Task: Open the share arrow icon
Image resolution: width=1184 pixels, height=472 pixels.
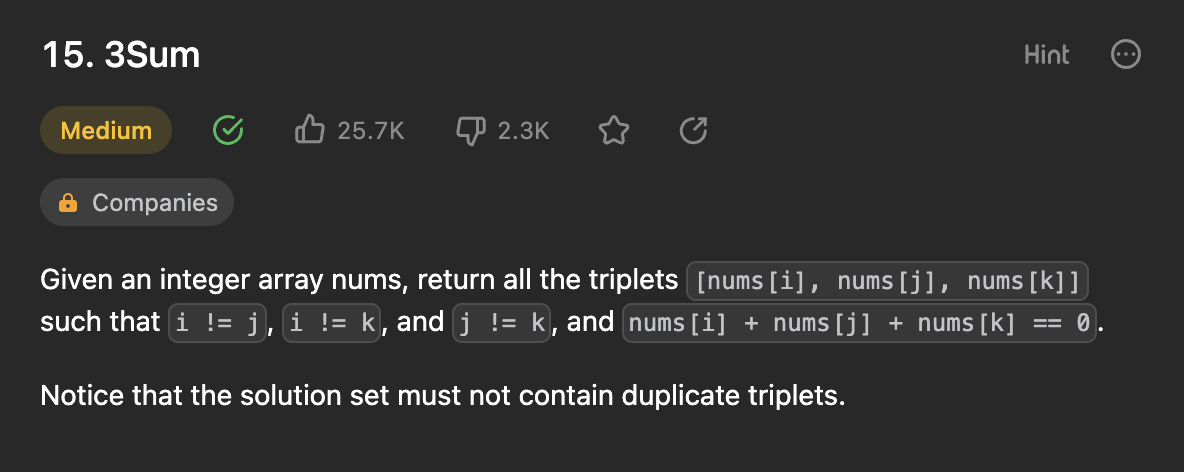Action: pyautogui.click(x=693, y=131)
